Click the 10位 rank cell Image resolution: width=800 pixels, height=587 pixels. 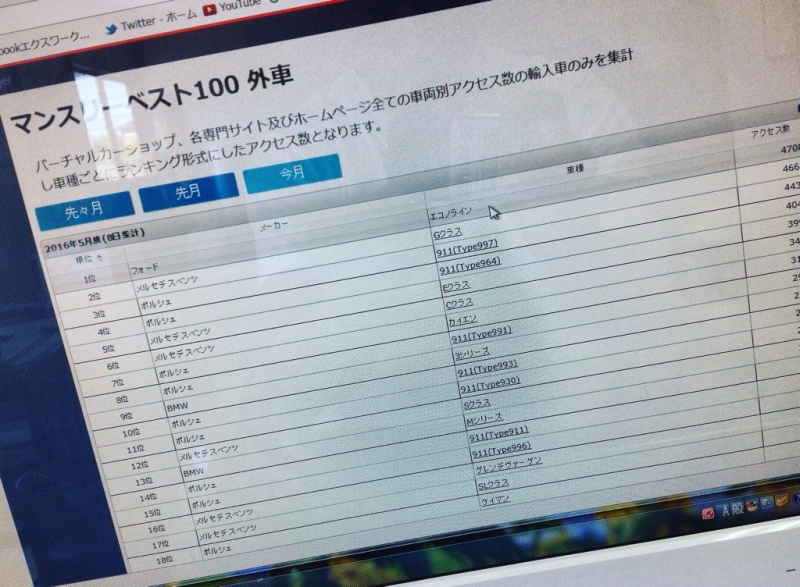point(131,433)
